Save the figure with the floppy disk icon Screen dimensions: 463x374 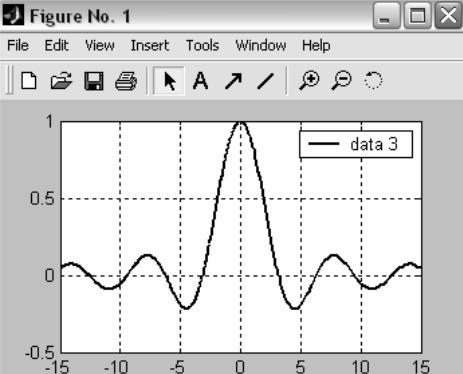94,81
